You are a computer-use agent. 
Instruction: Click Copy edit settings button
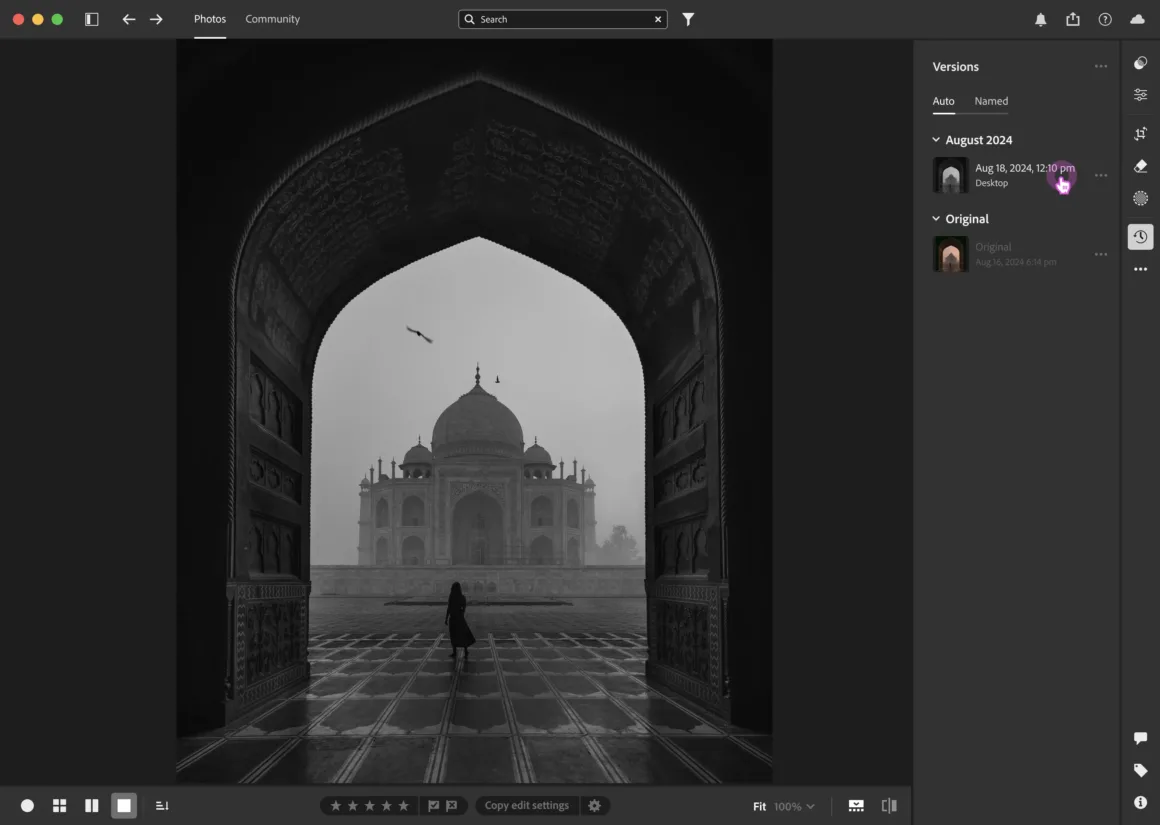[x=527, y=806]
